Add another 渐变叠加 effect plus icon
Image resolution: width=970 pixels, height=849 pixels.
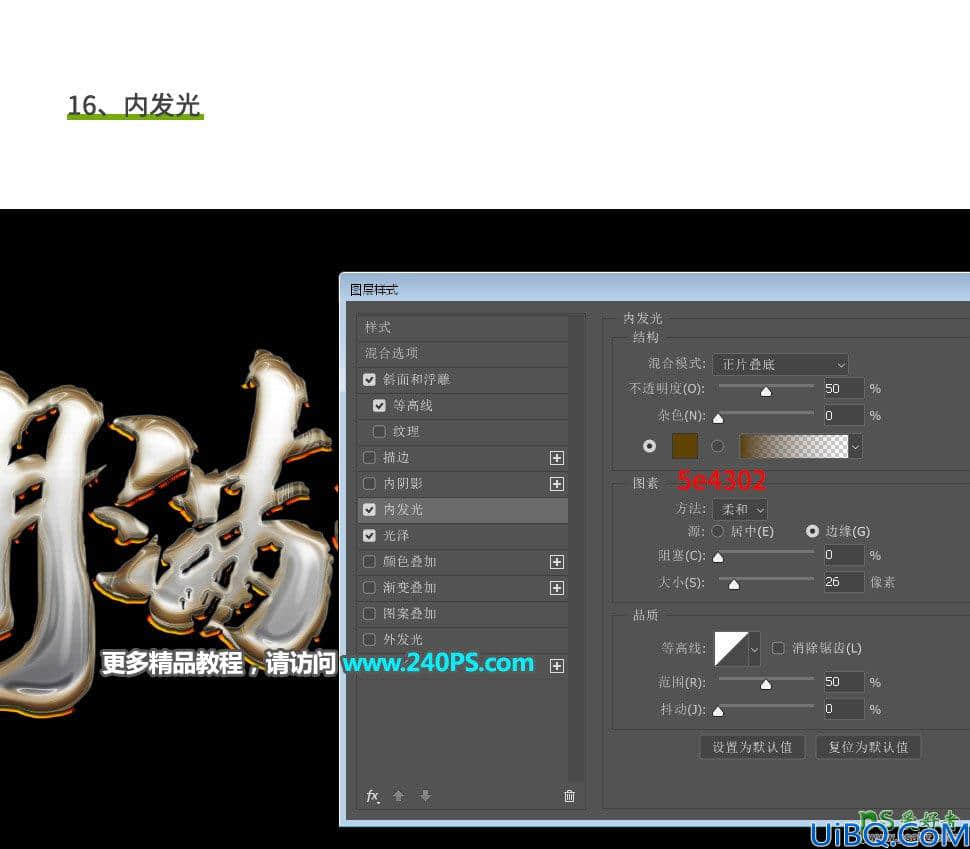(557, 588)
